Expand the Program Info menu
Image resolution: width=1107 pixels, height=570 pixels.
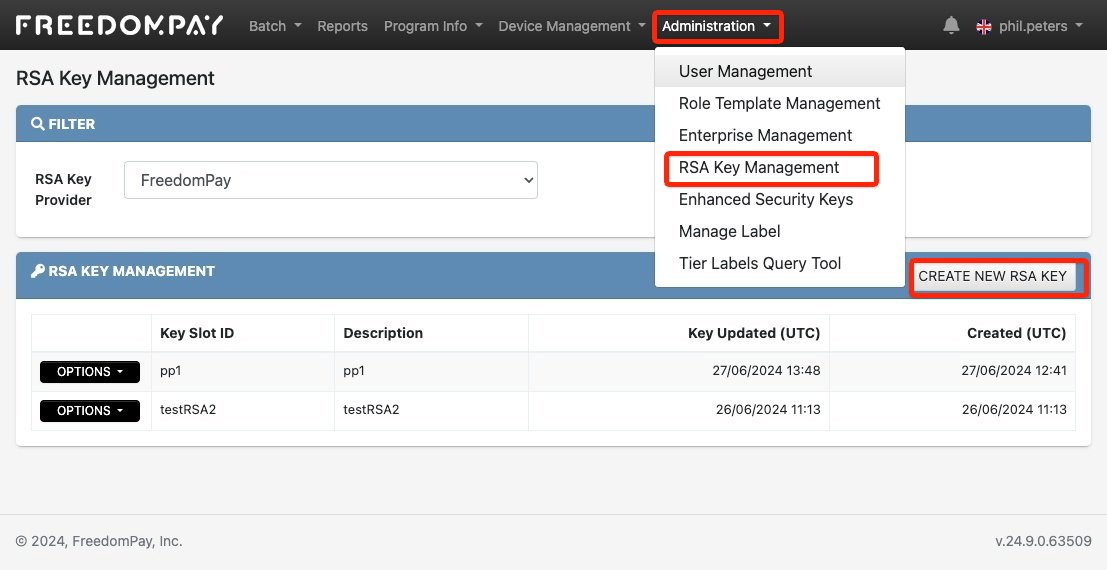(x=433, y=26)
